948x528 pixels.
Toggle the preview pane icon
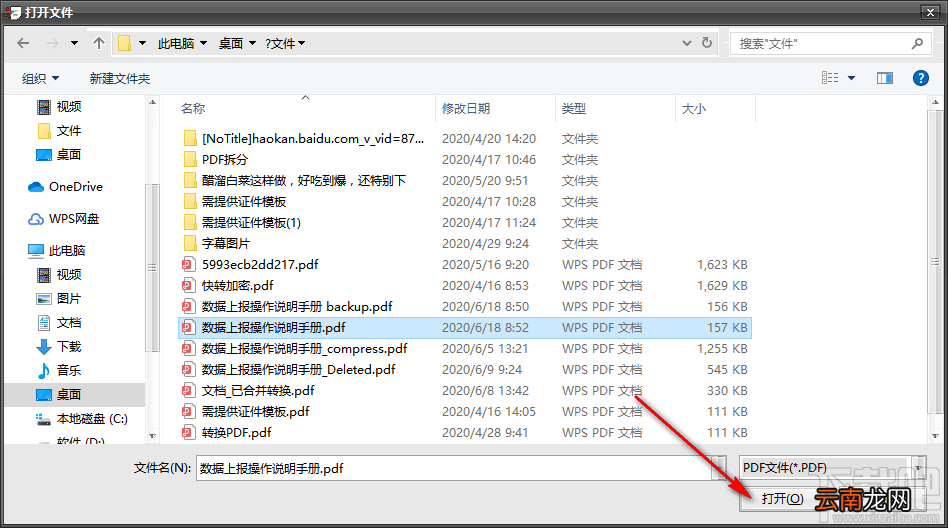point(885,78)
